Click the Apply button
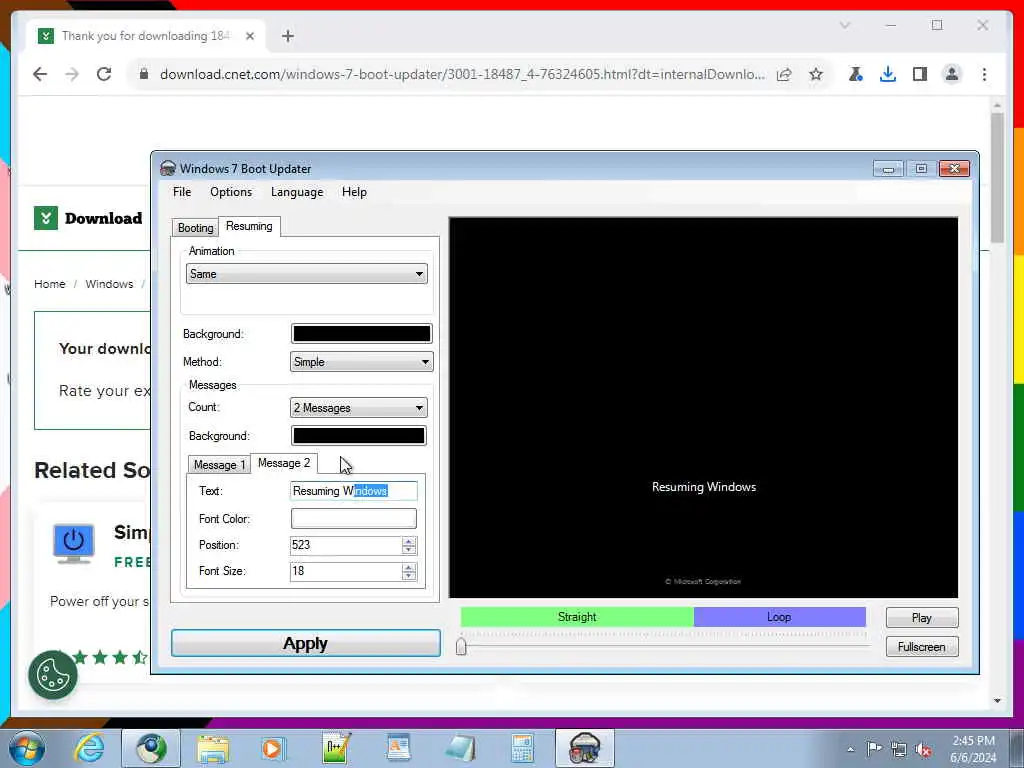The height and width of the screenshot is (768, 1024). 306,643
